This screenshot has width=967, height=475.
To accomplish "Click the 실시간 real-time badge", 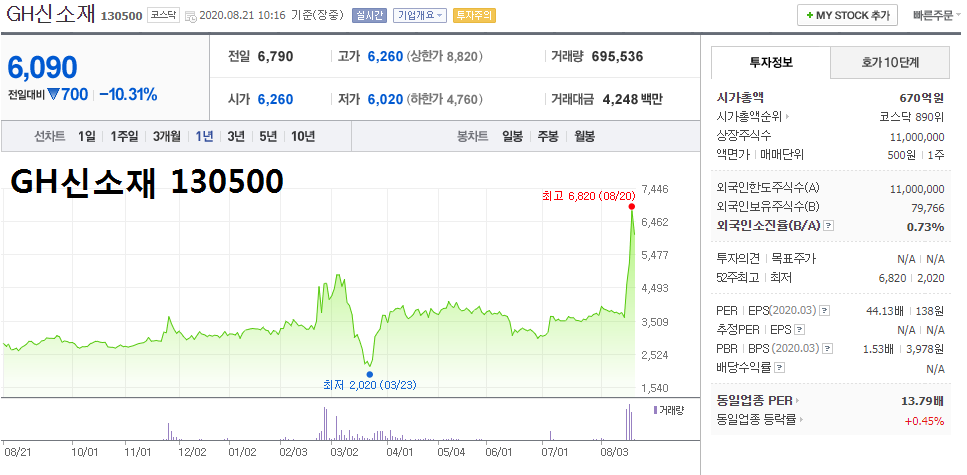I will click(369, 15).
